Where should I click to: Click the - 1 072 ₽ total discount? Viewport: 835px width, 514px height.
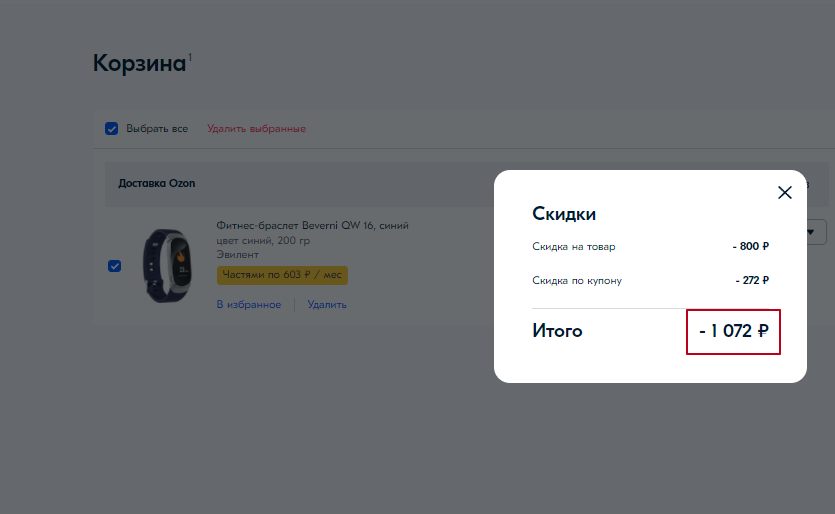(x=733, y=331)
